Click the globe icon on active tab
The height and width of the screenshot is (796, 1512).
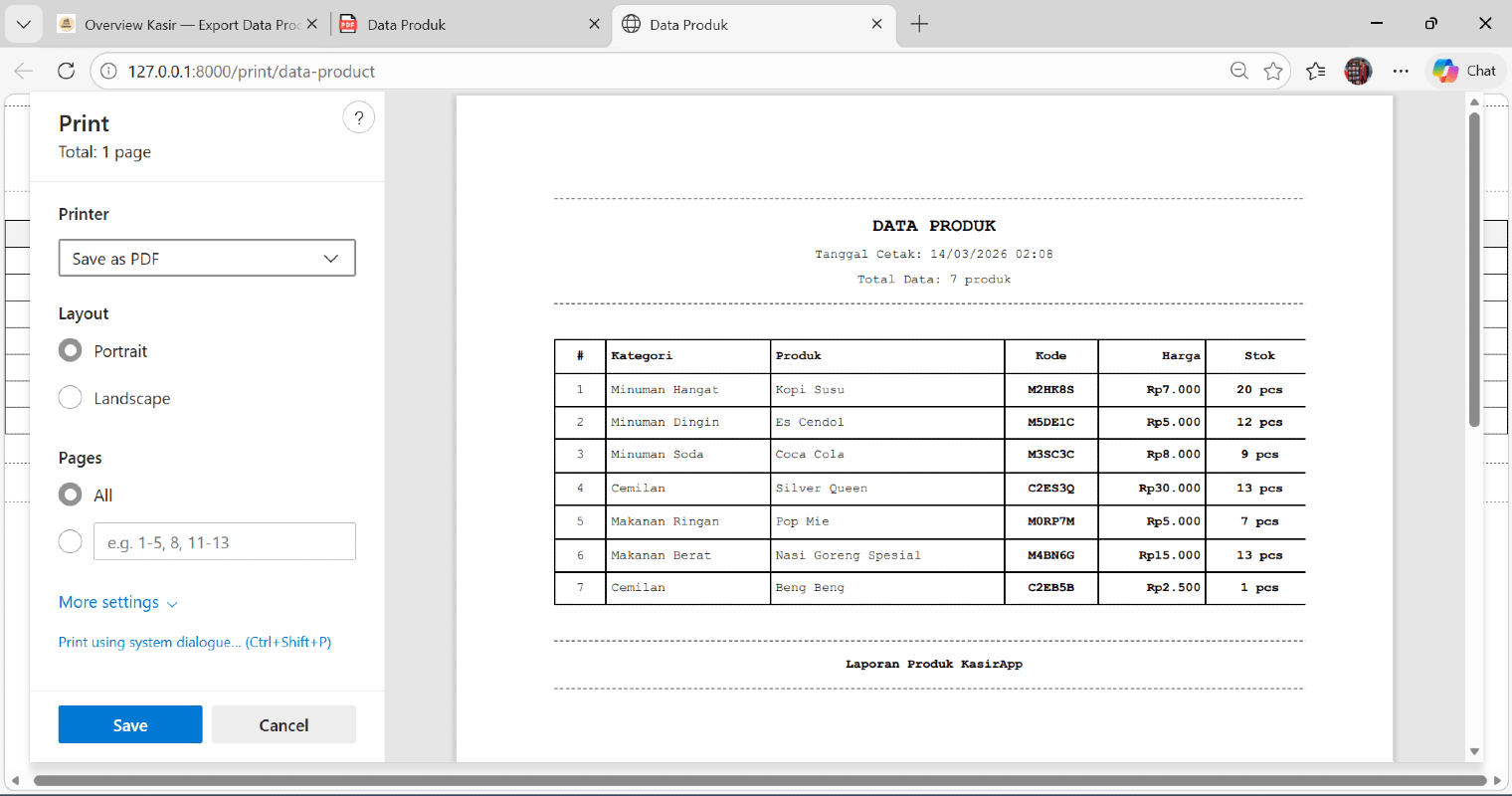631,24
